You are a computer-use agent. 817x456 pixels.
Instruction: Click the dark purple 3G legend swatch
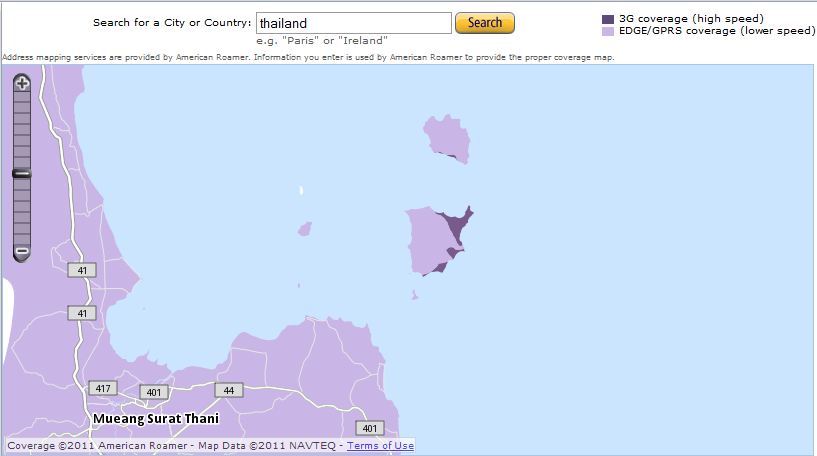608,19
